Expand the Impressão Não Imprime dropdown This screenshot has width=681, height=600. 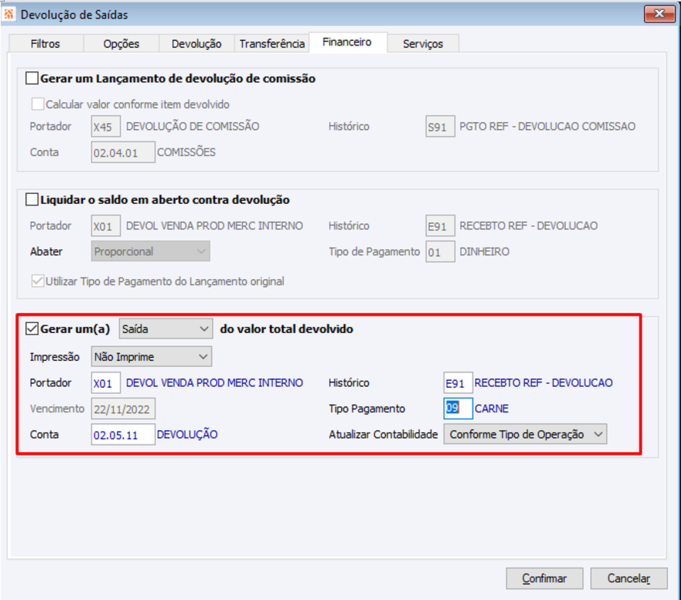coord(151,357)
